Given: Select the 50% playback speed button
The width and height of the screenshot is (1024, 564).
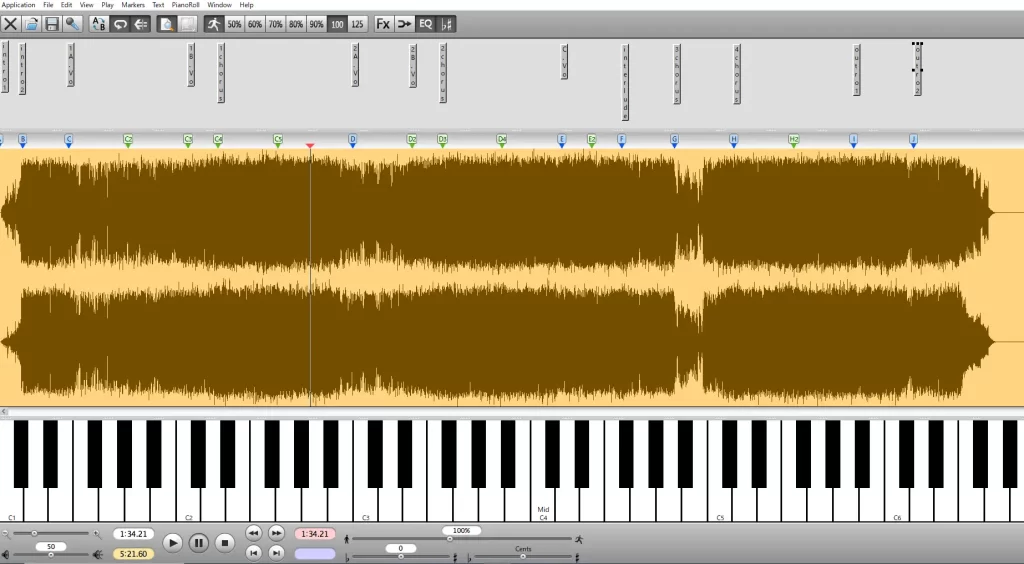Looking at the screenshot, I should point(234,23).
